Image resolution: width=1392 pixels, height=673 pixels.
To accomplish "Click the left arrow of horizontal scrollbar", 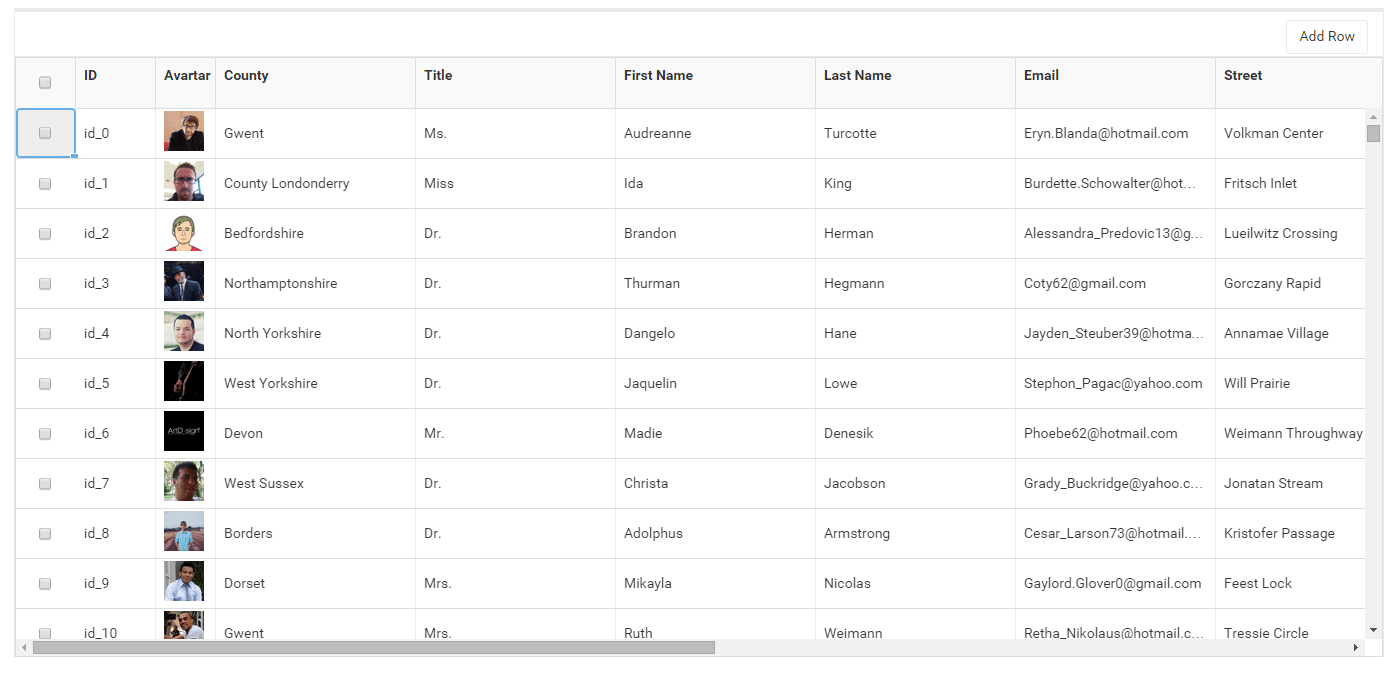I will pos(24,648).
